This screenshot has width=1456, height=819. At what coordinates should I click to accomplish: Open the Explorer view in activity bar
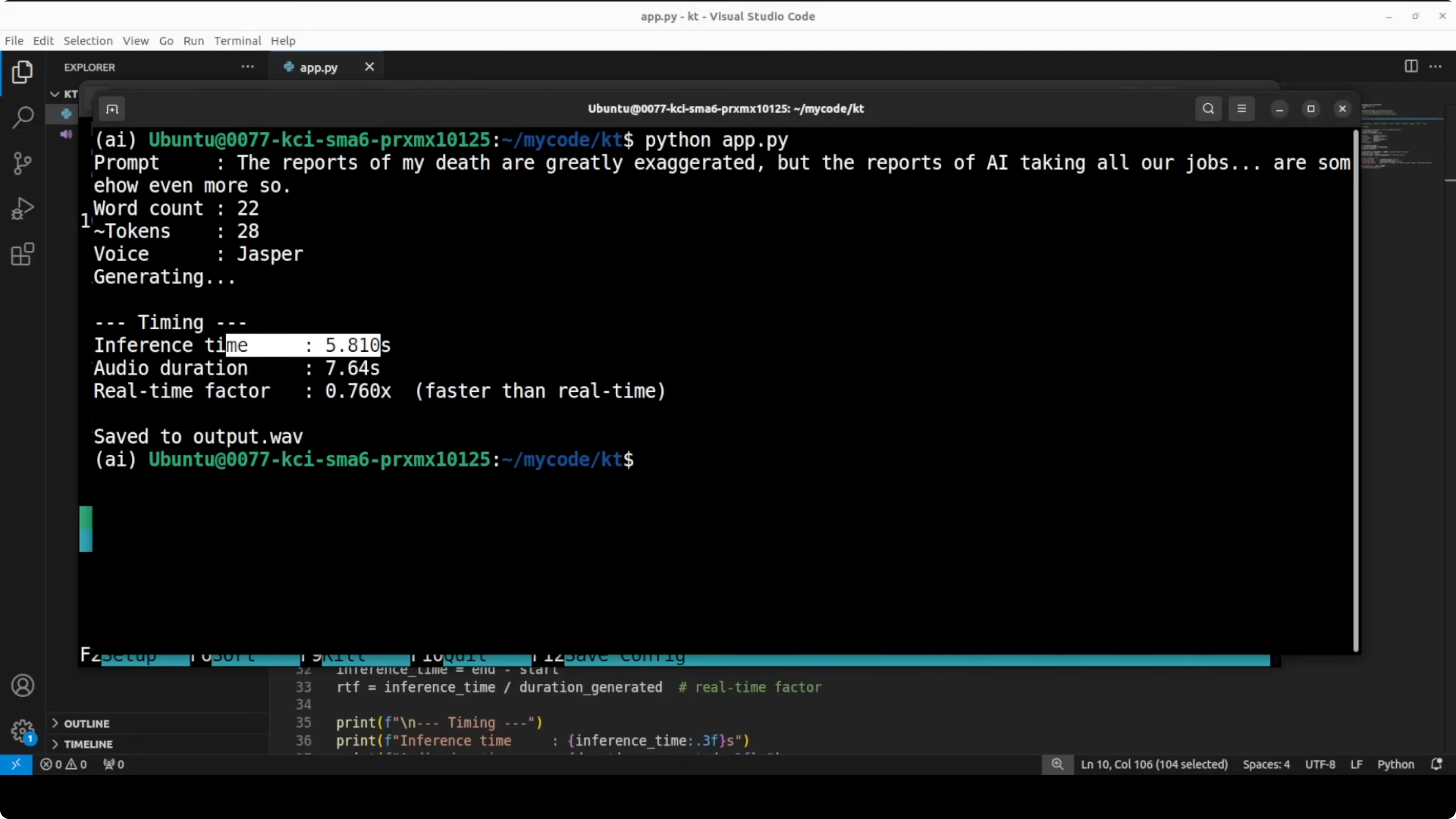[x=22, y=72]
